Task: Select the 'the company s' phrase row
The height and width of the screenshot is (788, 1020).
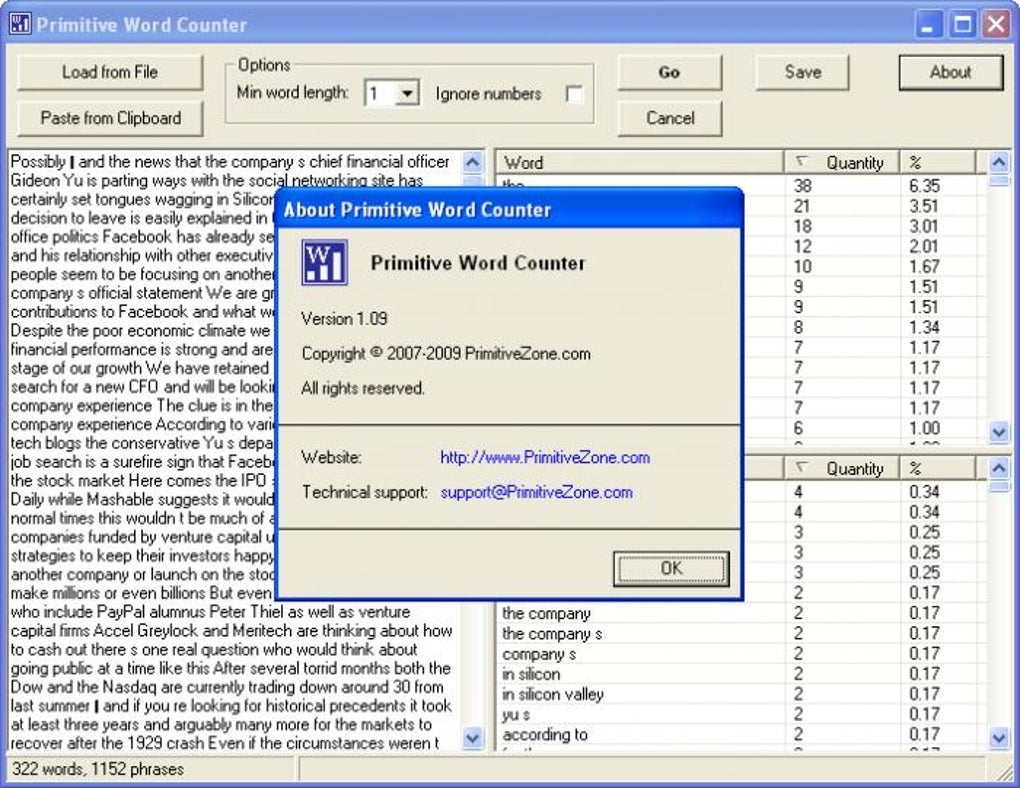Action: pos(742,634)
